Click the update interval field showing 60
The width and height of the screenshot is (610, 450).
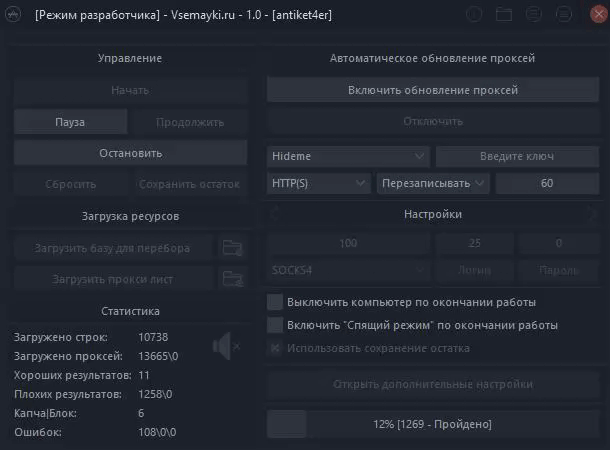click(547, 183)
